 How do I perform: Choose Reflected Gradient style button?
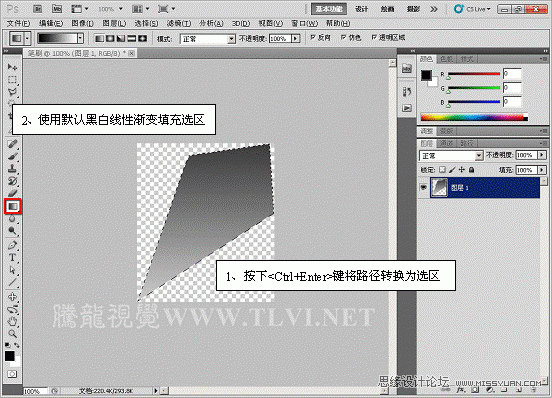(x=131, y=38)
